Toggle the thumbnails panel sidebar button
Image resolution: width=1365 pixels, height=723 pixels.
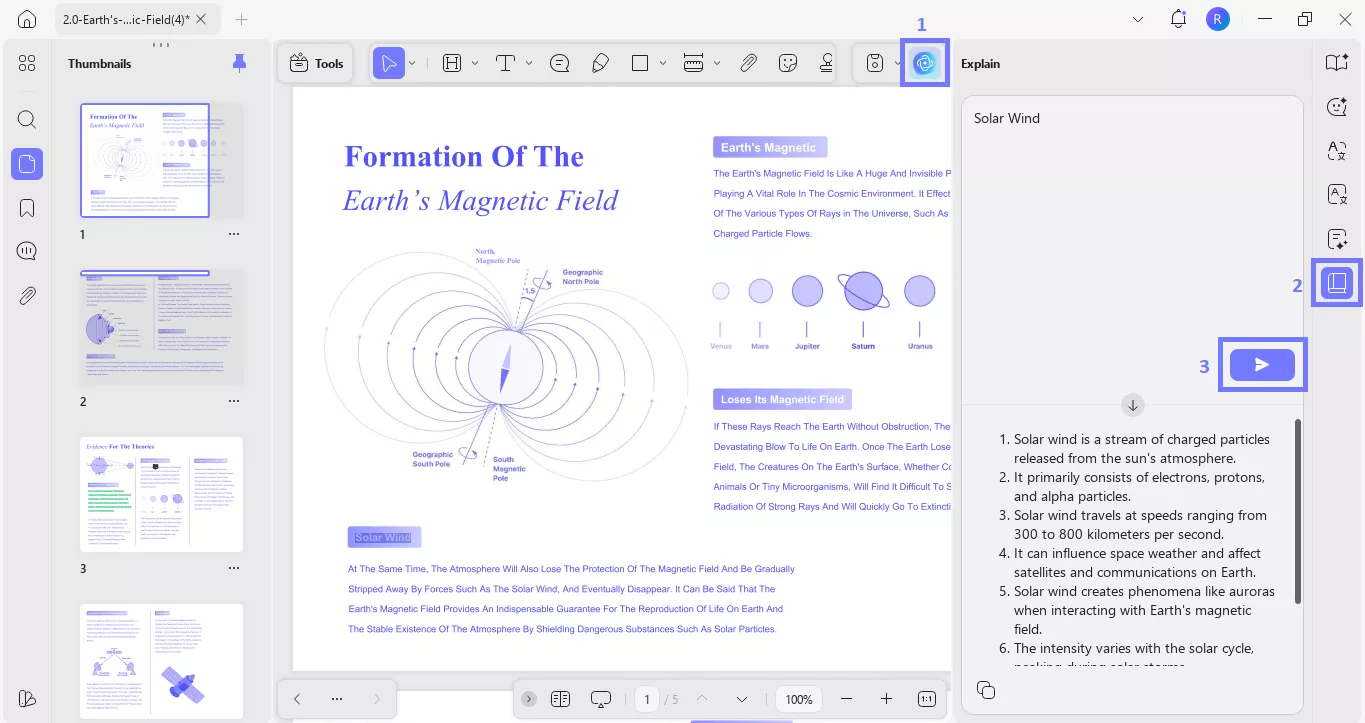click(27, 164)
